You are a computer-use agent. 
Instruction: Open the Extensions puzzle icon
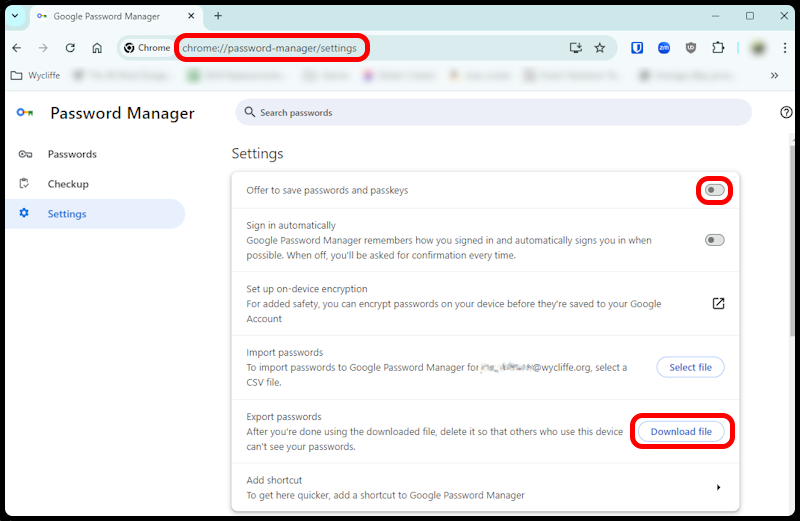tap(718, 48)
